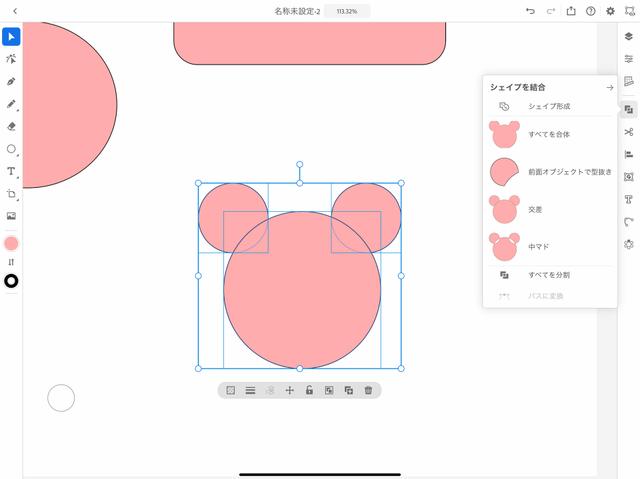The image size is (640, 479).
Task: Click group icon in context bar
Action: pos(329,390)
